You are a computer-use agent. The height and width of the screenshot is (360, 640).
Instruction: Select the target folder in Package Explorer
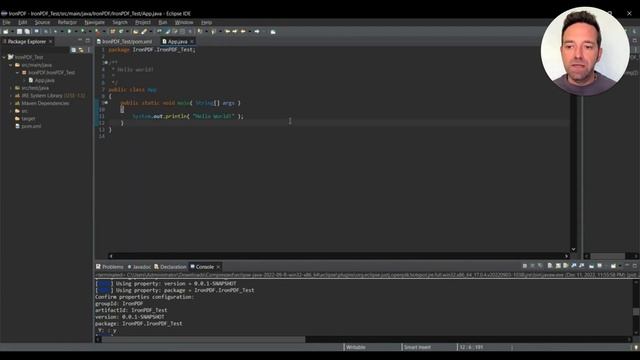tap(25, 119)
